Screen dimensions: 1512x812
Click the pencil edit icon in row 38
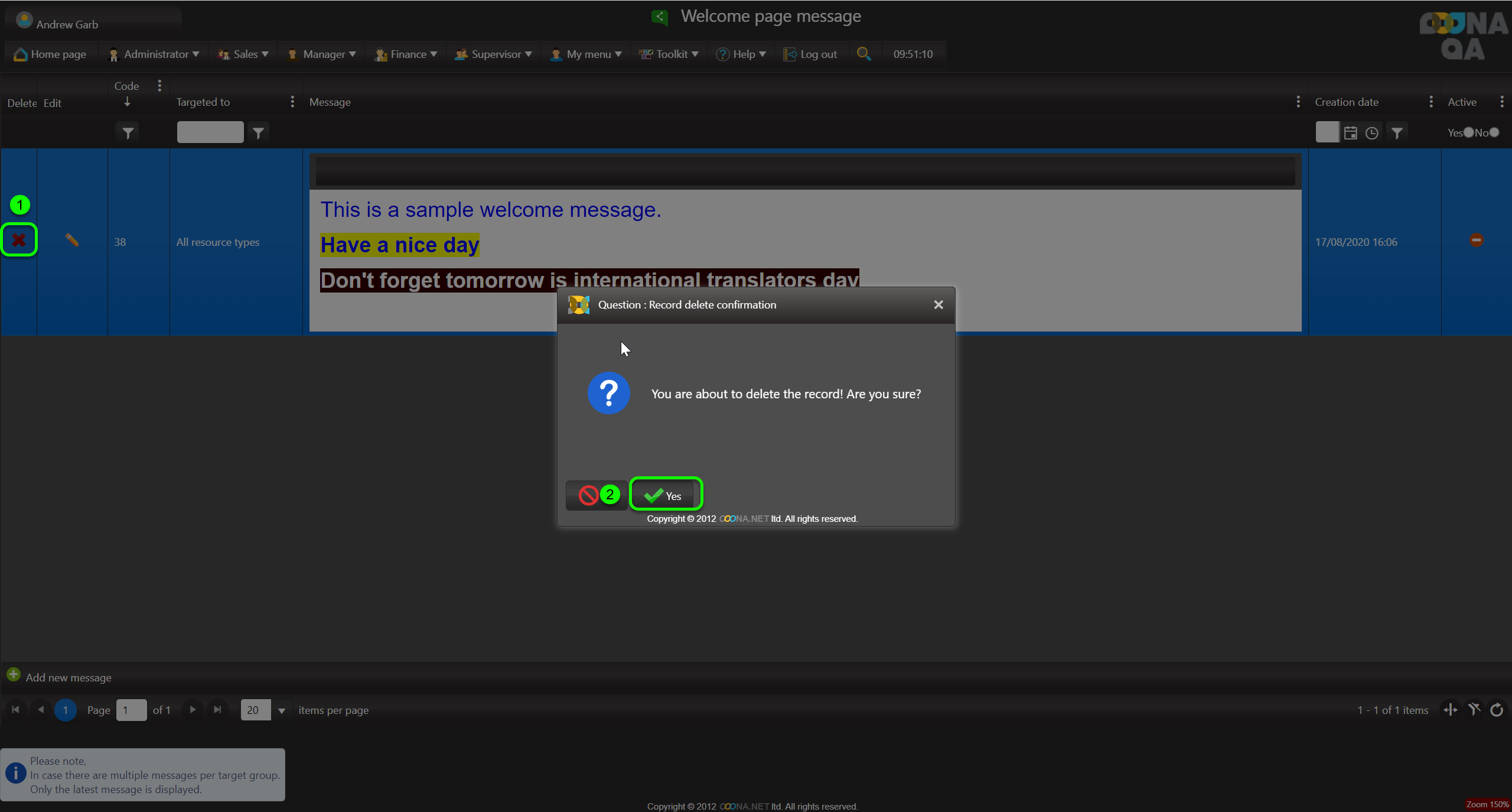coord(72,240)
